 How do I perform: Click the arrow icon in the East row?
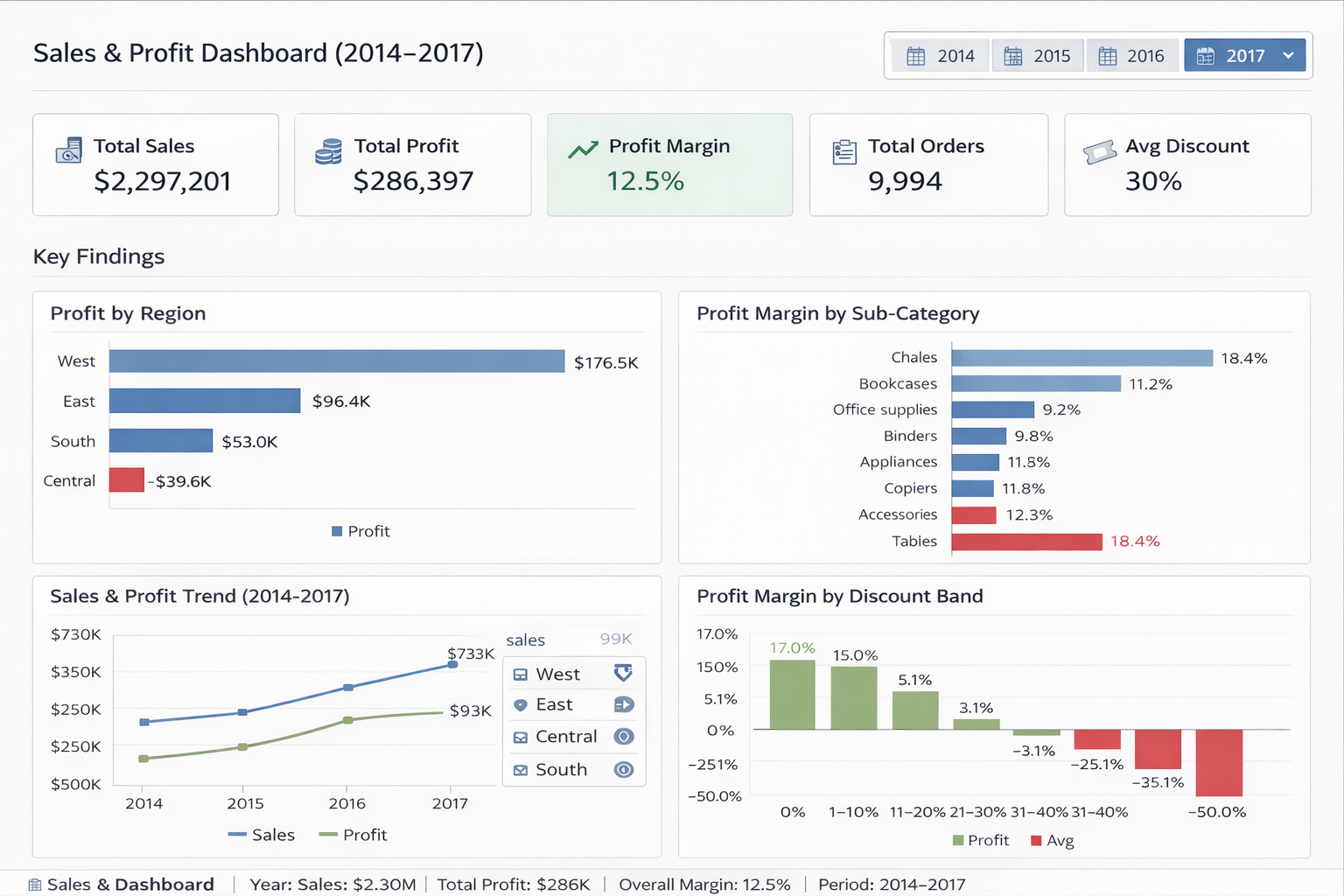pos(624,704)
